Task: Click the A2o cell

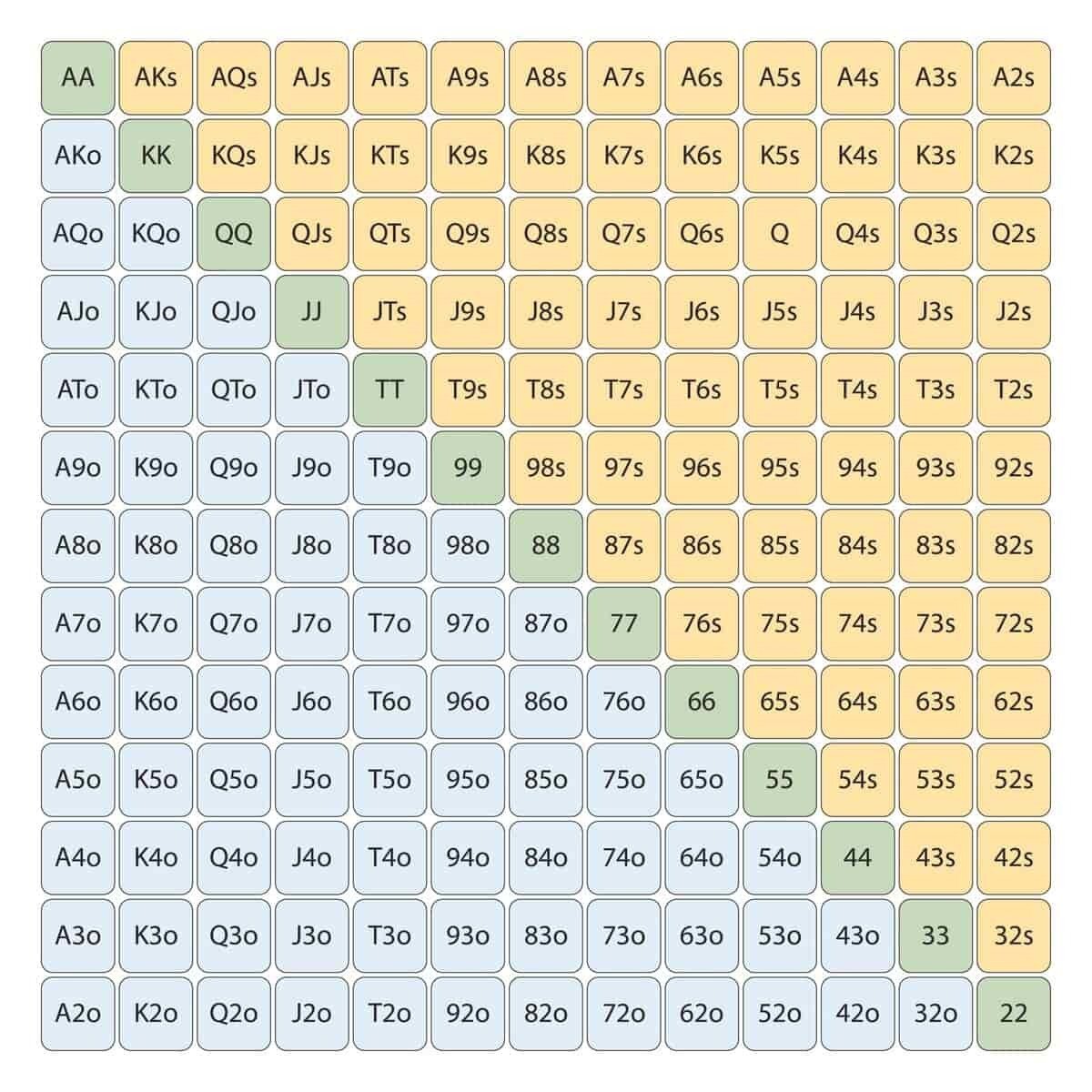Action: [78, 1013]
